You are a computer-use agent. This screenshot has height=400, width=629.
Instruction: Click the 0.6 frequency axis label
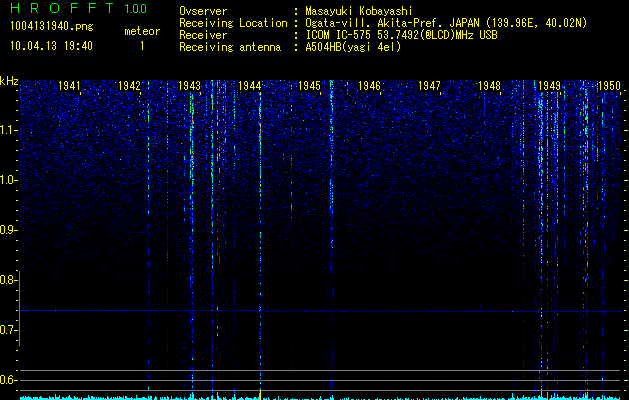point(8,380)
